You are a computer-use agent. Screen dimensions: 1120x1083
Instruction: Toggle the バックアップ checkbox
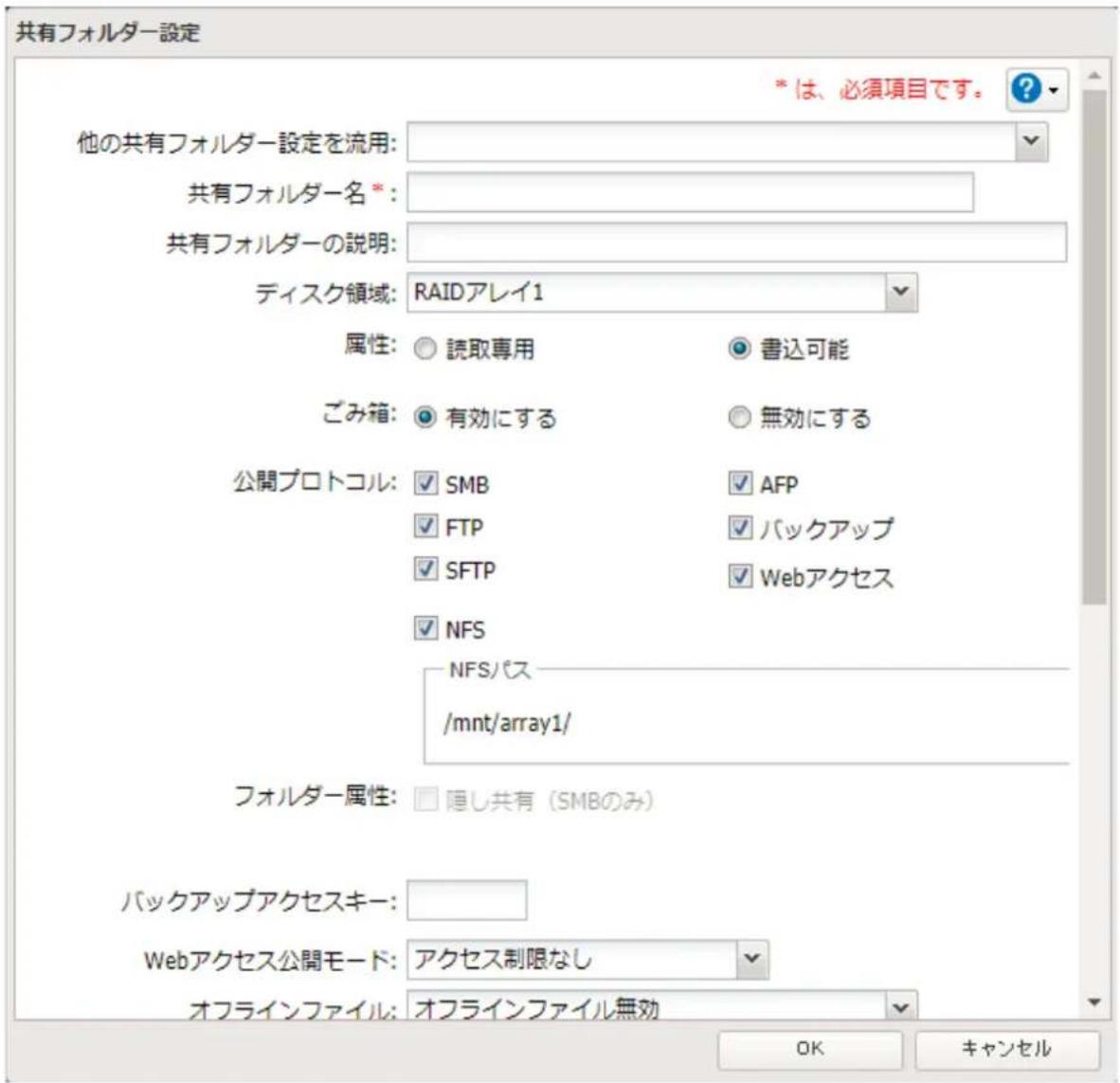click(x=740, y=528)
